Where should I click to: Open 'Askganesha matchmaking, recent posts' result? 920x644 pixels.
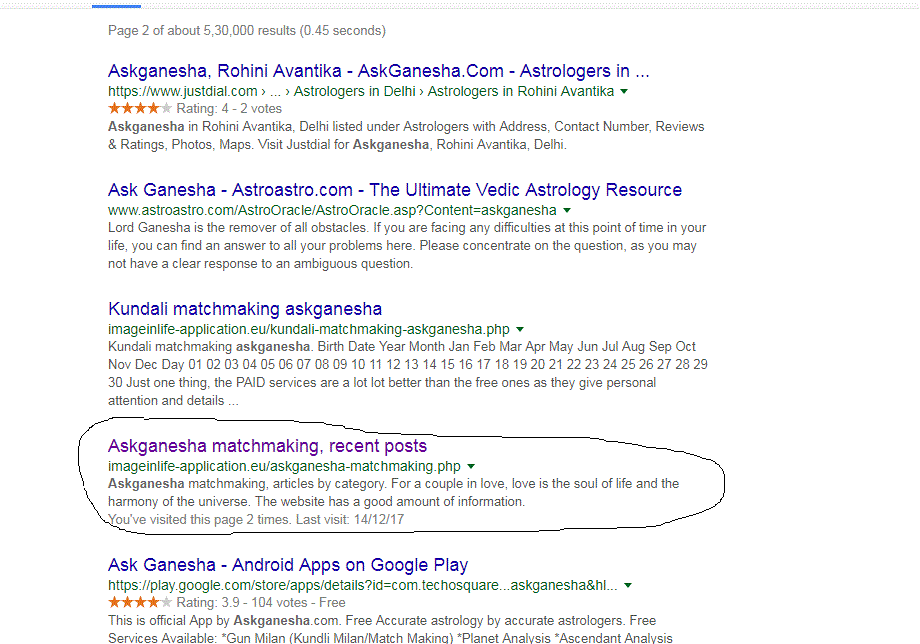(x=268, y=446)
